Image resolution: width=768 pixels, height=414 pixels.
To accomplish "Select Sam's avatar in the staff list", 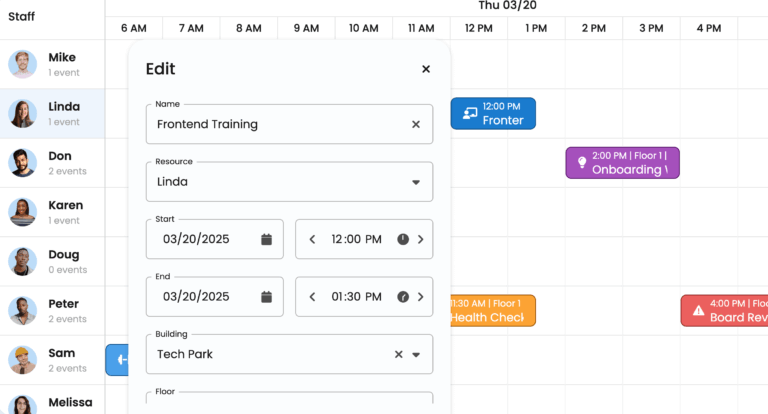I will click(23, 360).
